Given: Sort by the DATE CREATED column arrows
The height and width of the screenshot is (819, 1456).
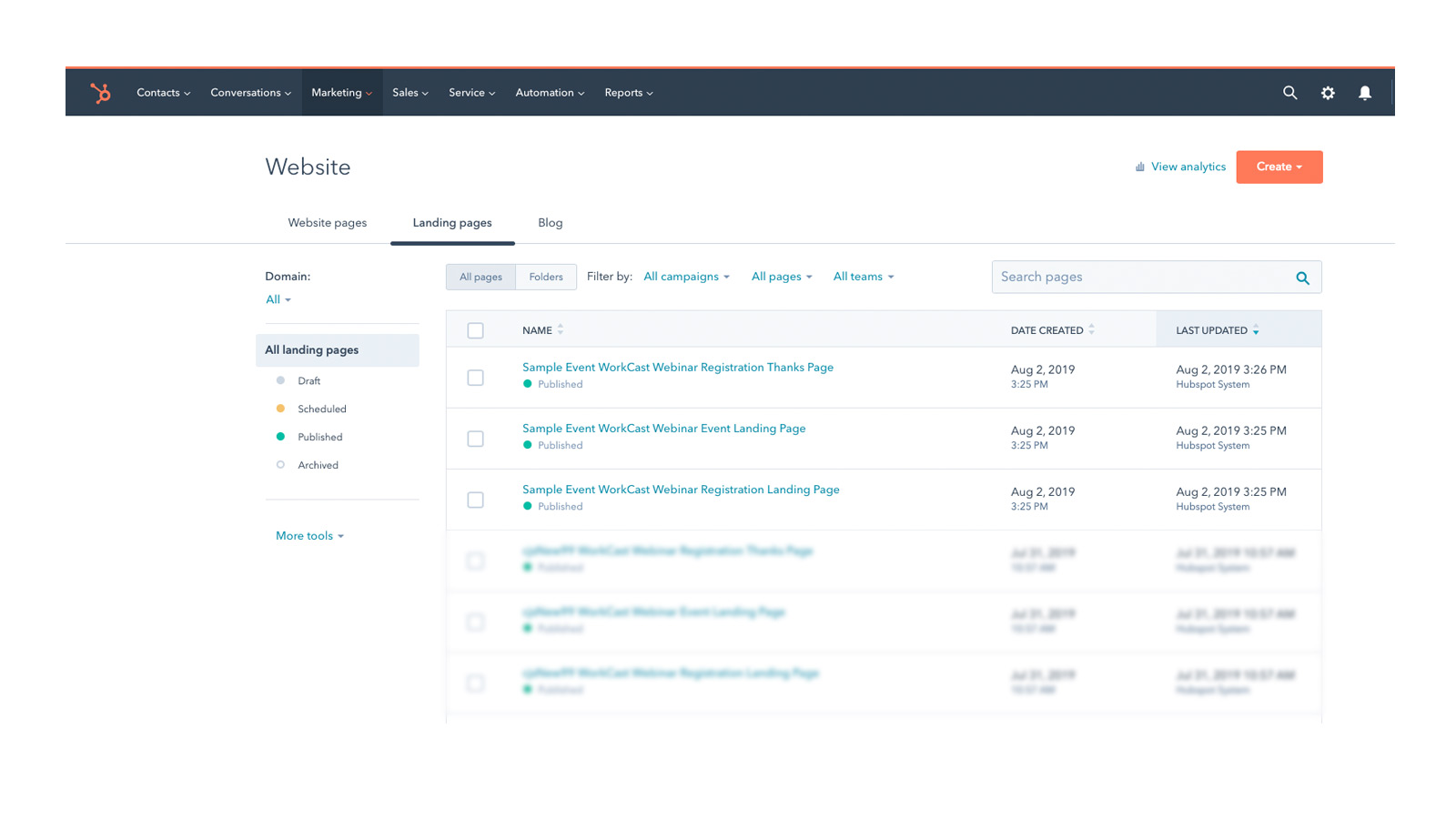Looking at the screenshot, I should [1091, 329].
